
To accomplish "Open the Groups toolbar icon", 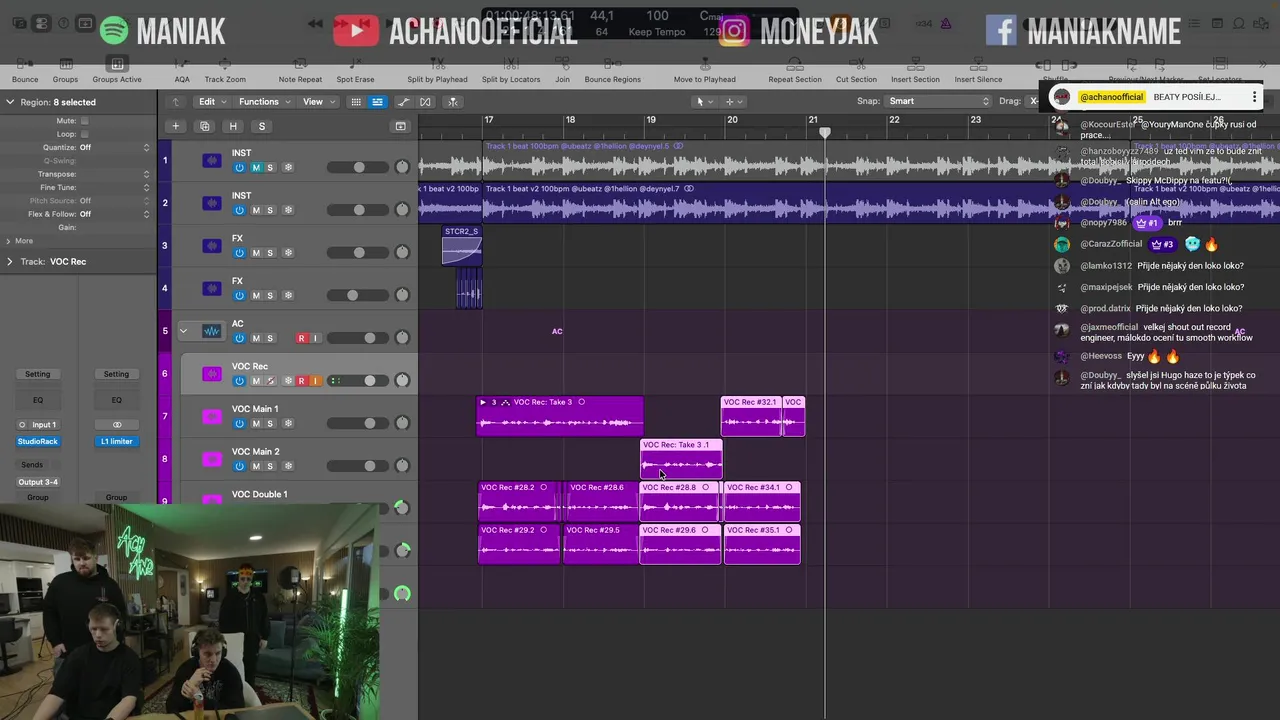I will click(x=65, y=65).
